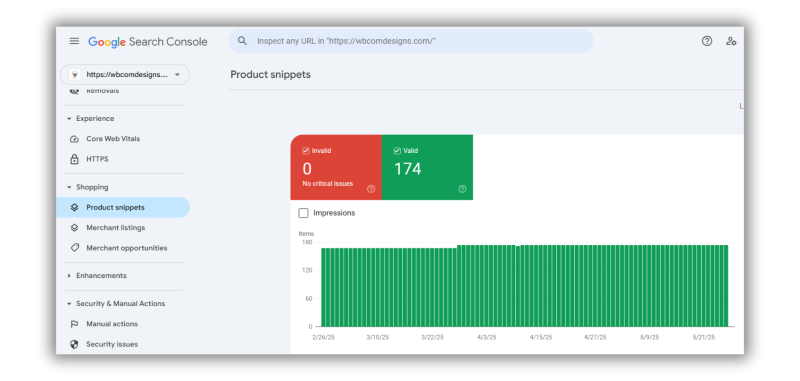Click the Security issues shield icon
Image resolution: width=800 pixels, height=381 pixels.
74,344
